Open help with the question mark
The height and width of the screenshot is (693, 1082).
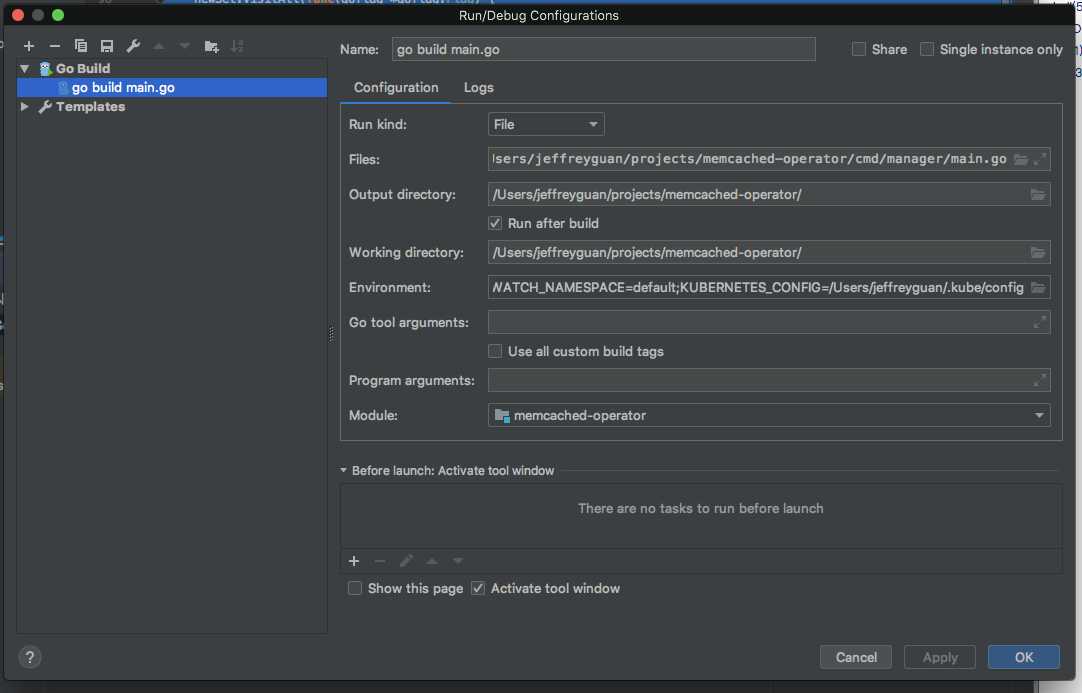click(30, 657)
